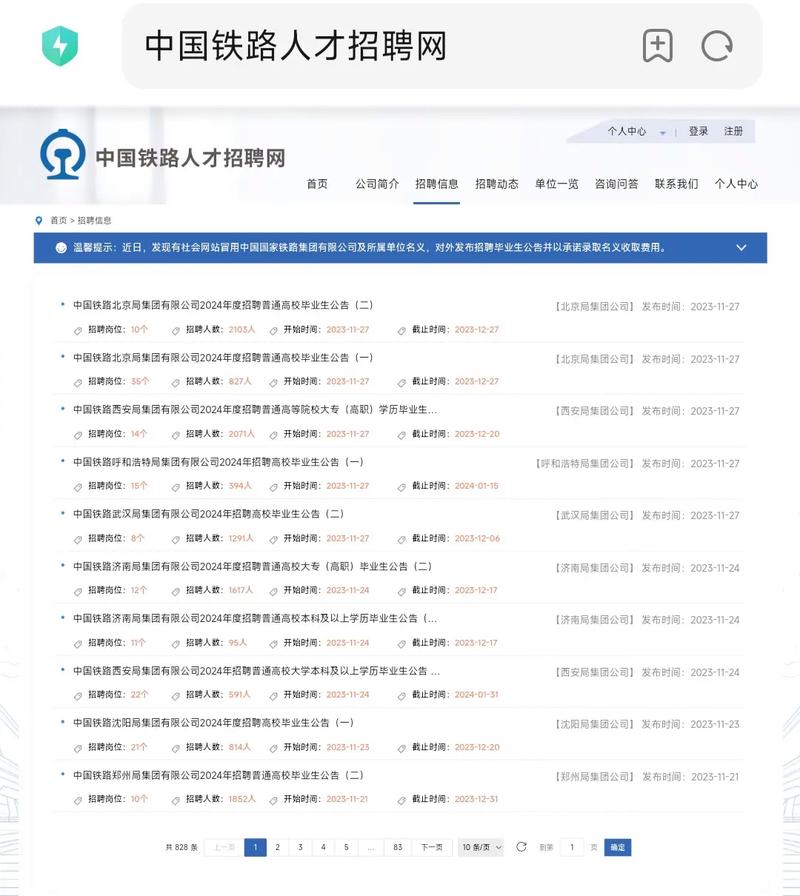Click the 共 828 条 total count text
The image size is (800, 896).
[182, 847]
